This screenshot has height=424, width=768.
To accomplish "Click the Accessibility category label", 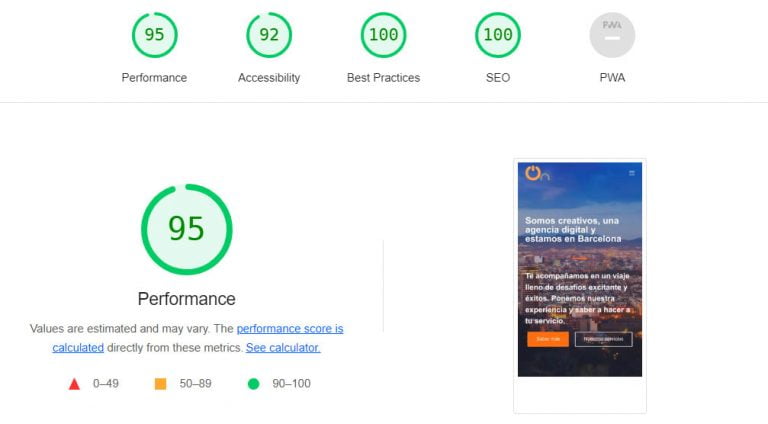I will pos(269,78).
